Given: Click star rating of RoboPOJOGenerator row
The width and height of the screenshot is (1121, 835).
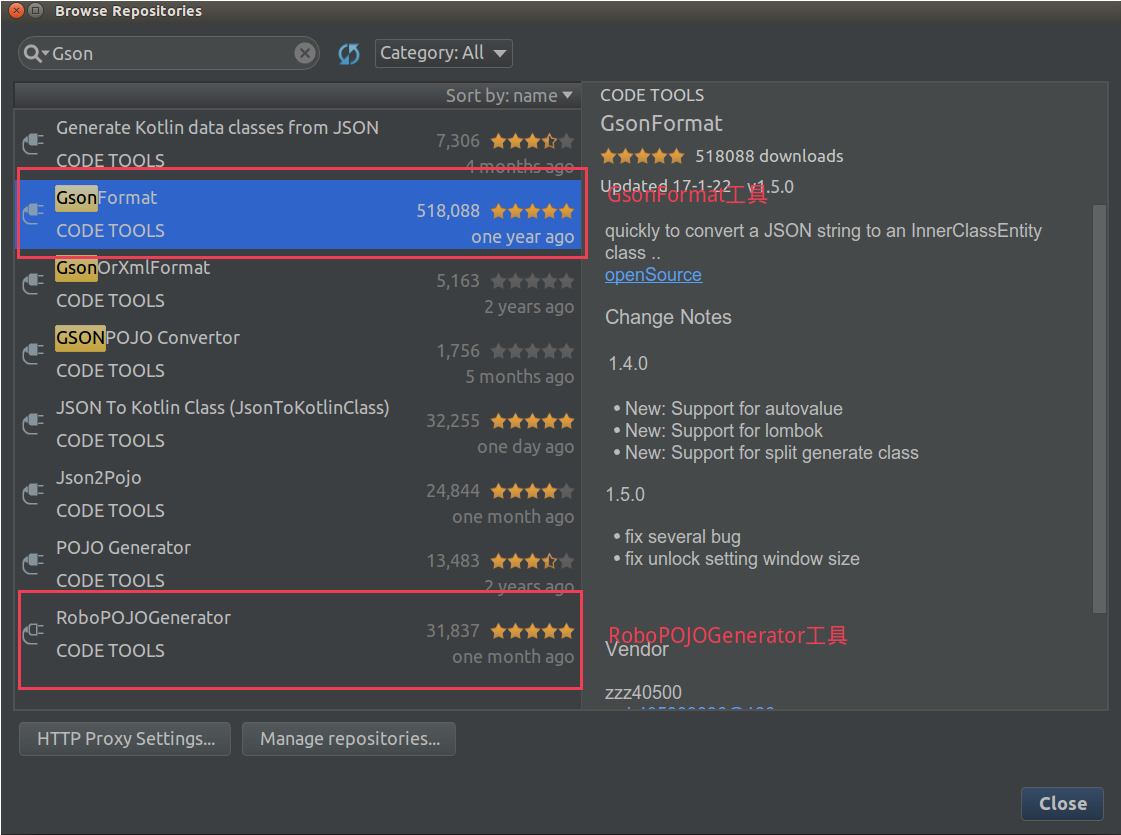Looking at the screenshot, I should pos(532,631).
